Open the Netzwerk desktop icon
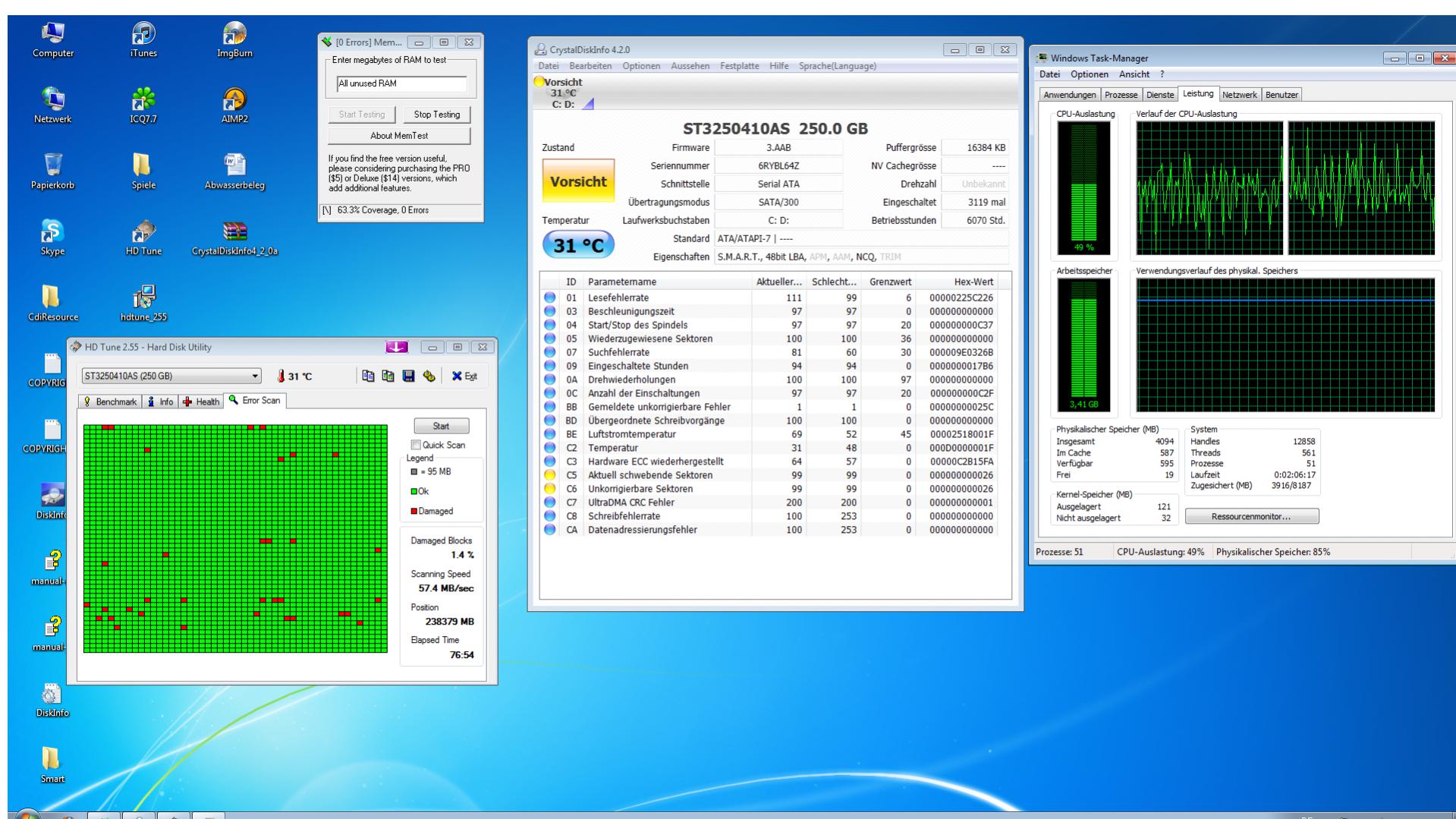Screen dimensions: 1456x819 tap(53, 106)
